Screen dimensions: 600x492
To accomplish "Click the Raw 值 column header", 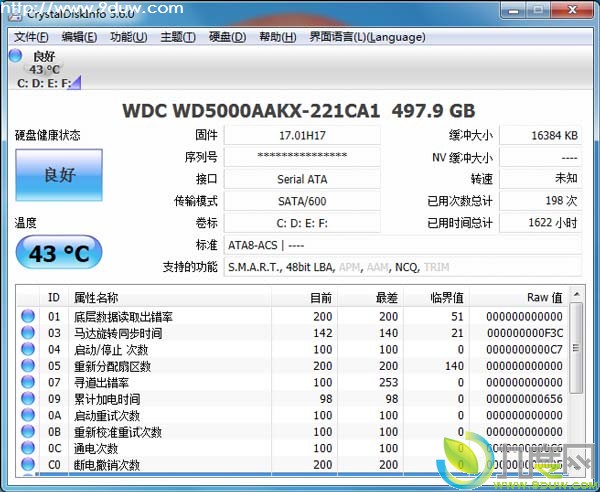I will [x=519, y=297].
